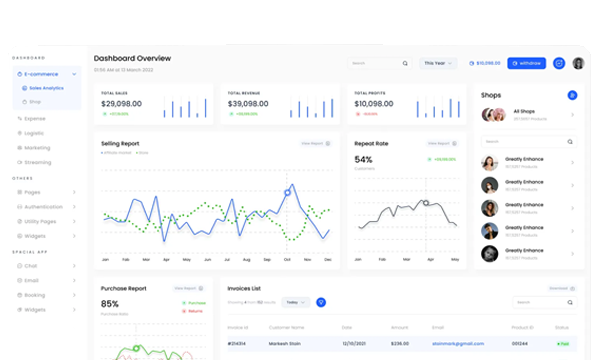600x360 pixels.
Task: Click the blue icon beside Shops heading
Action: coord(572,95)
